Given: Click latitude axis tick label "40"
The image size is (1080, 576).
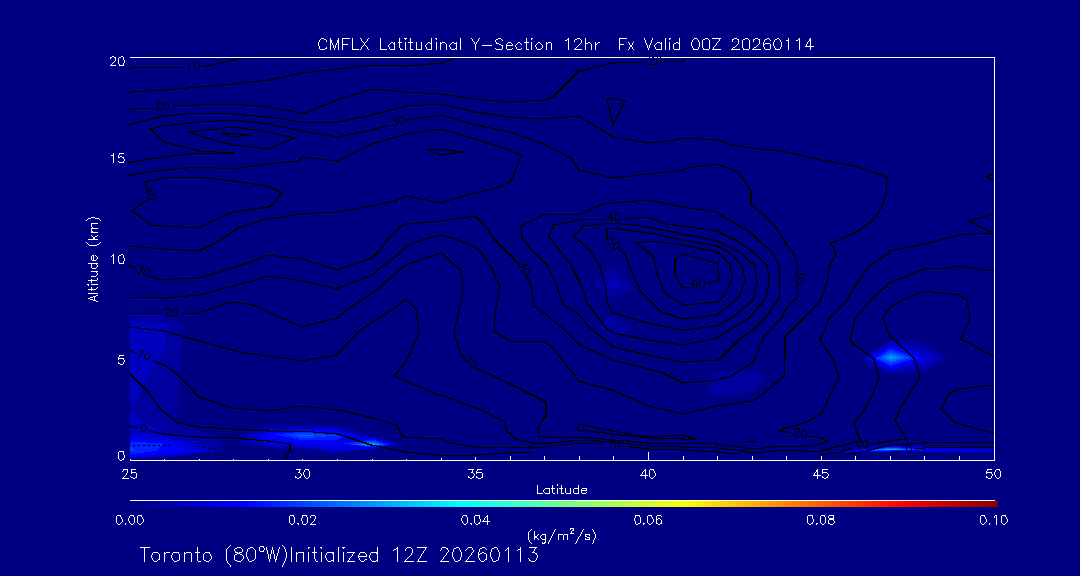Looking at the screenshot, I should click(x=648, y=473).
